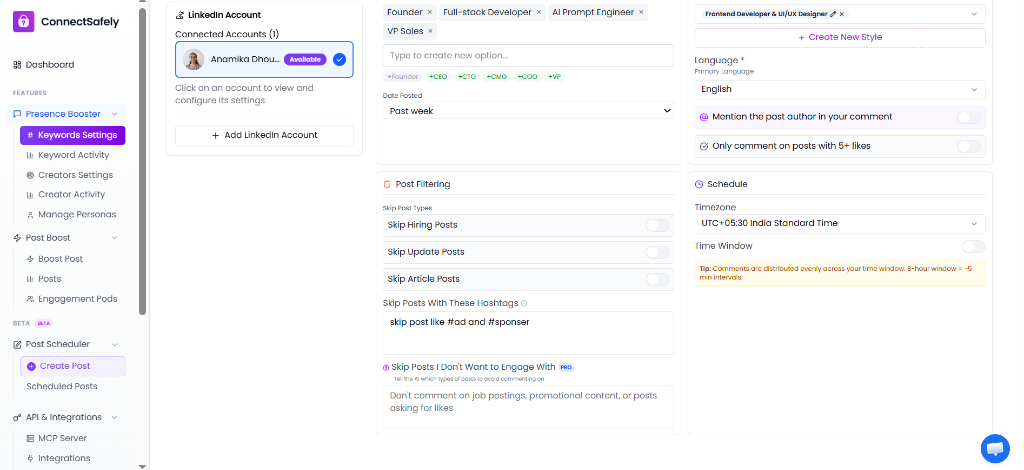Click the Creator Activity chart icon
Viewport: 1024px width, 470px height.
tap(30, 195)
